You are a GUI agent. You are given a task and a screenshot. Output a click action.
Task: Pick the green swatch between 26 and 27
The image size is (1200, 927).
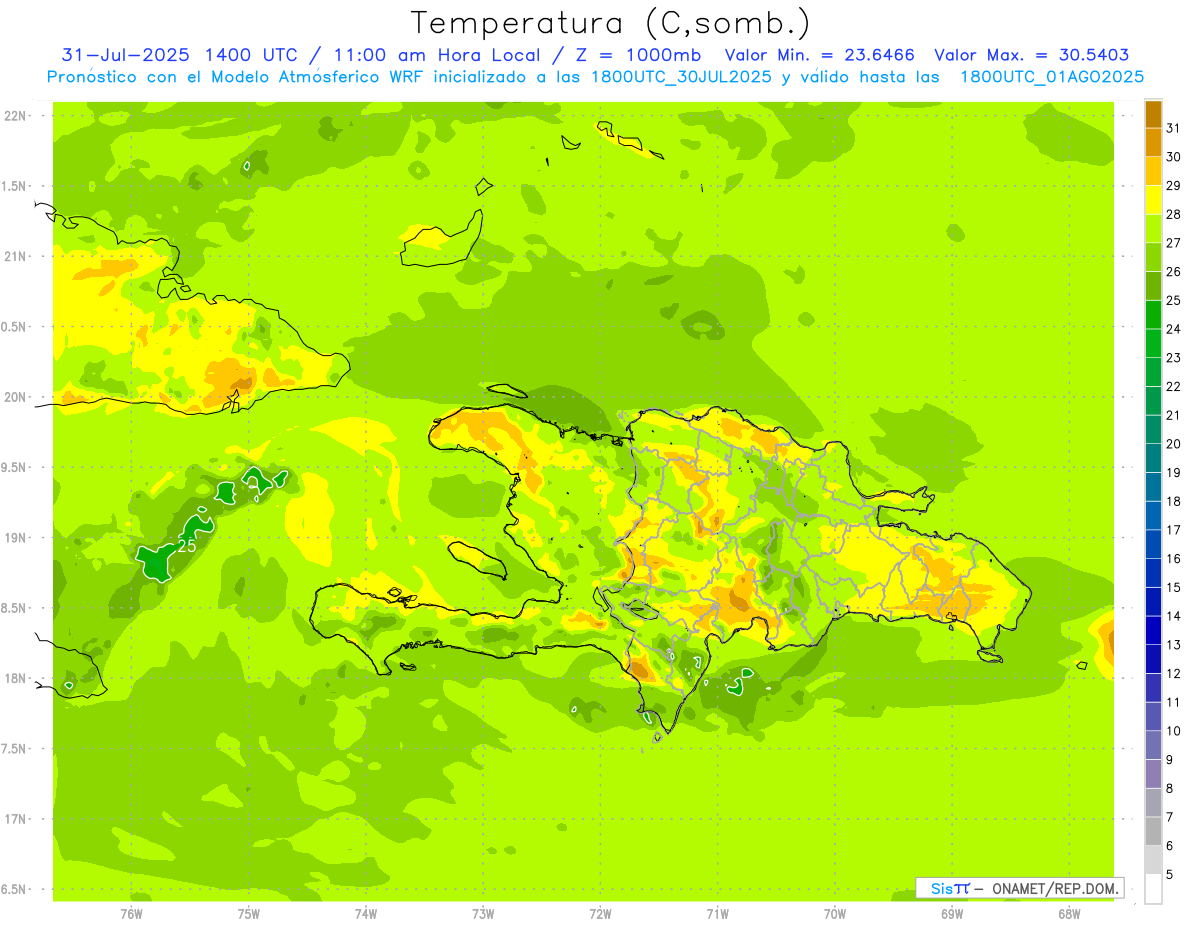click(1154, 257)
